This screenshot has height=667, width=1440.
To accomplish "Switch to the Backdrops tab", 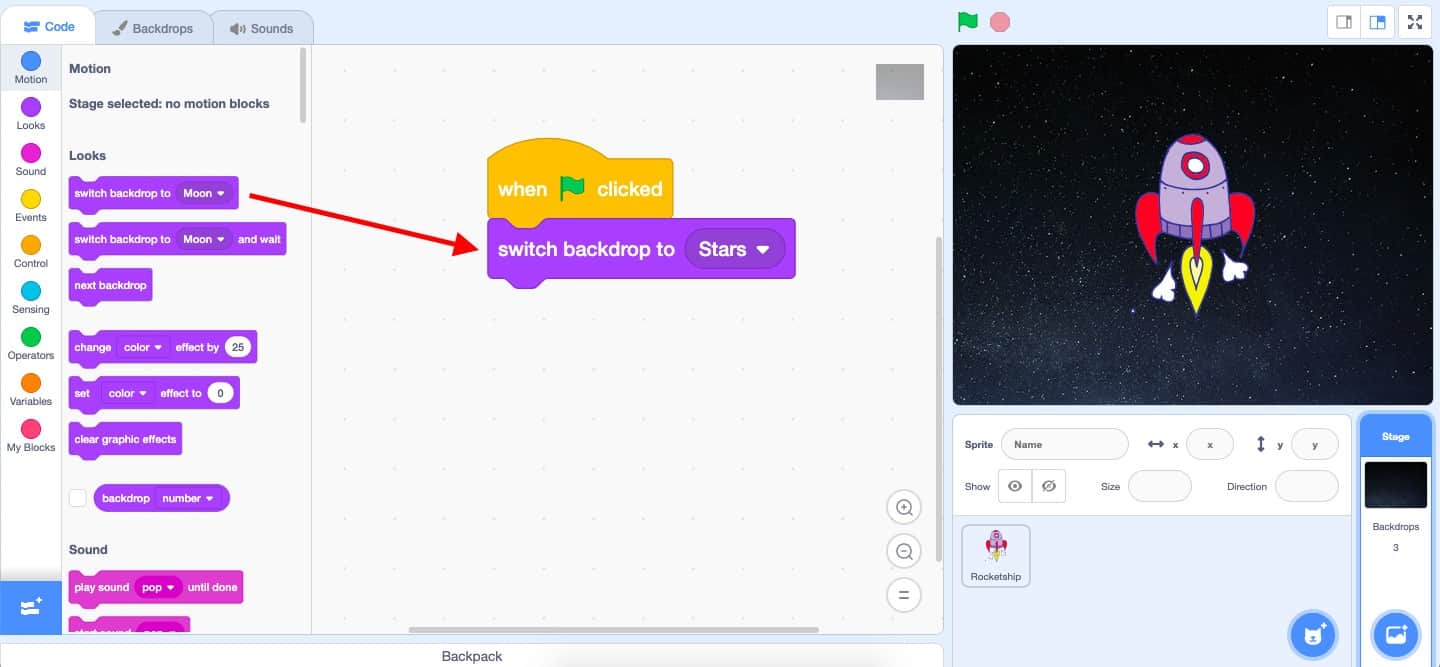I will coord(152,28).
